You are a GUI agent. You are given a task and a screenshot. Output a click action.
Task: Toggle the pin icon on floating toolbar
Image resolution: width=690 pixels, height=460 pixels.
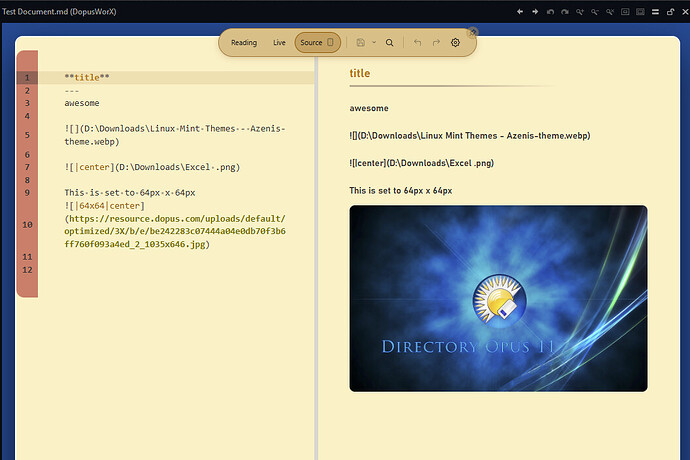[x=472, y=33]
